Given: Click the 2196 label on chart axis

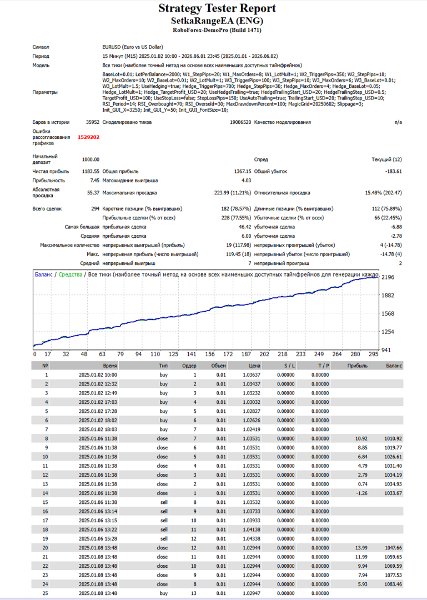Looking at the screenshot, I should pos(387,277).
